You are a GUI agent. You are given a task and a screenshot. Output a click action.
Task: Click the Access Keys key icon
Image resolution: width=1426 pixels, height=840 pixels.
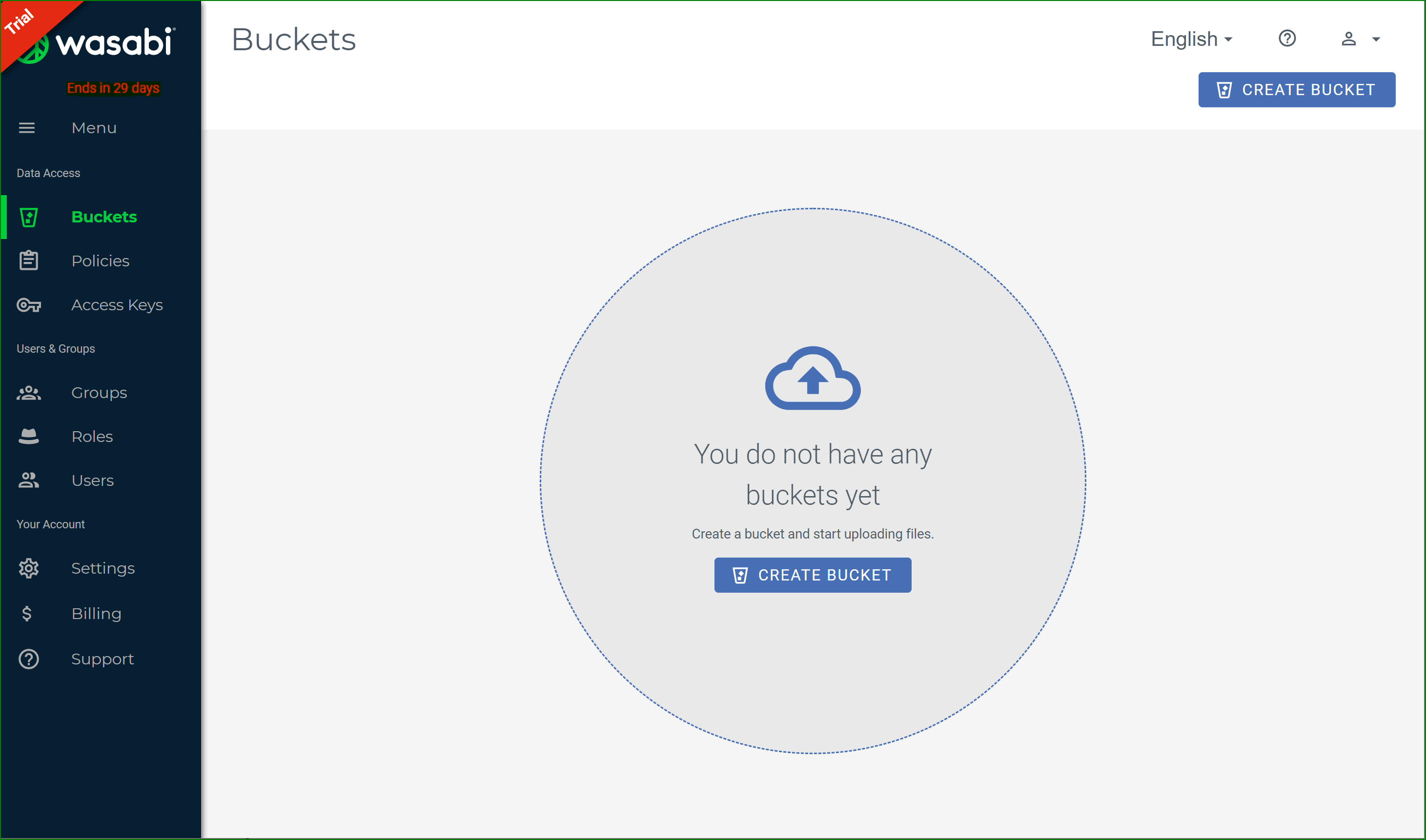(28, 305)
